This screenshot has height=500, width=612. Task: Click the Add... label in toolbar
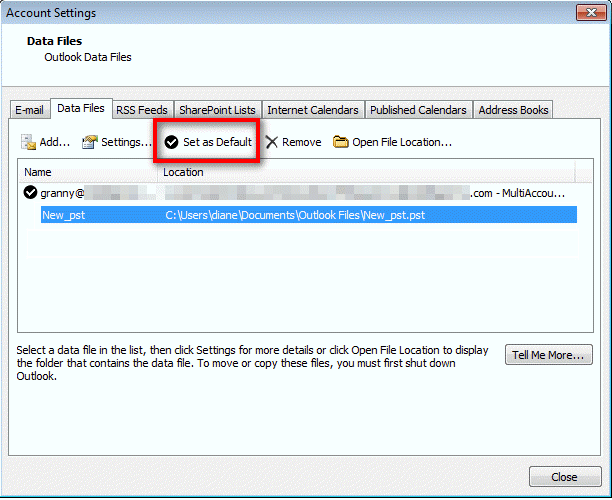coord(55,142)
